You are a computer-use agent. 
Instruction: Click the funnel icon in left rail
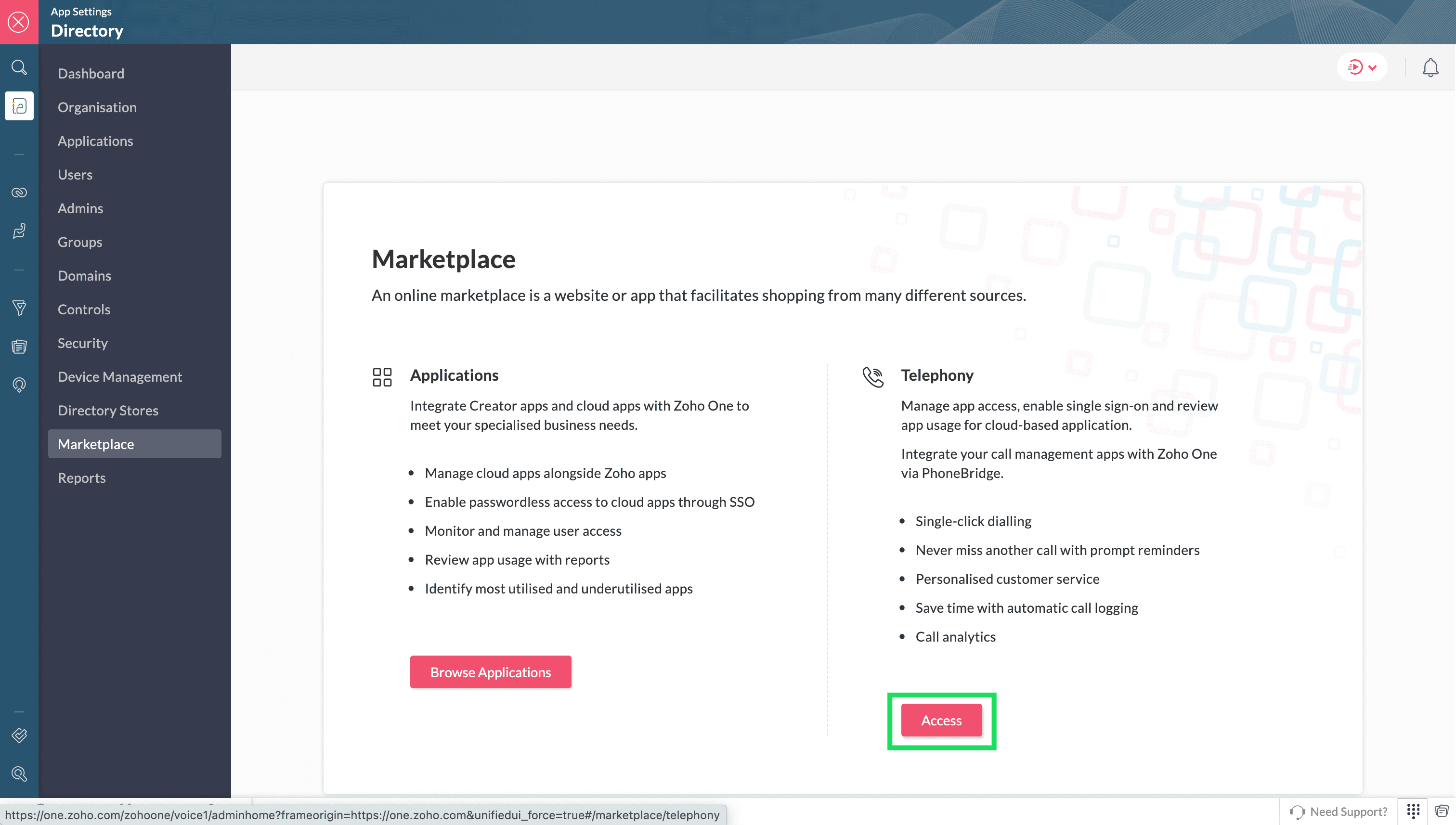(19, 308)
